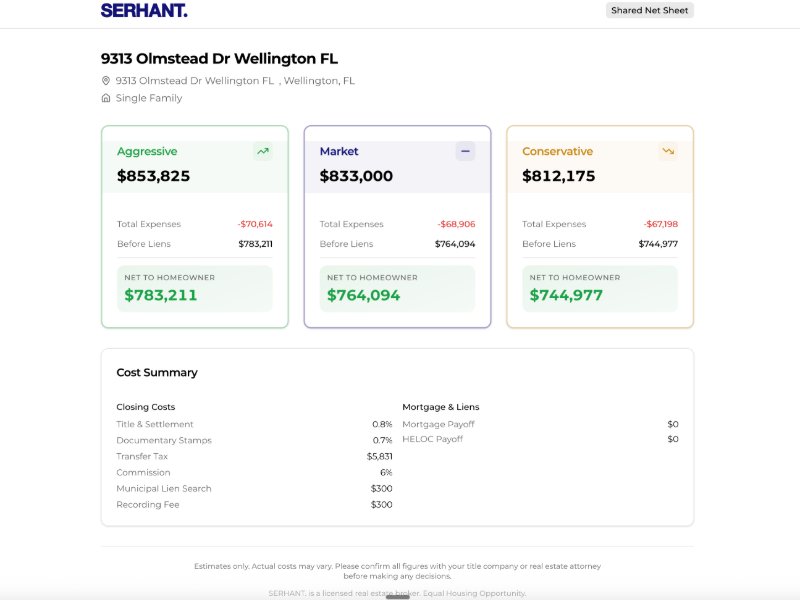Click Conservative Net to Homeowner $744,977
Screen dimensions: 800x600
point(566,295)
